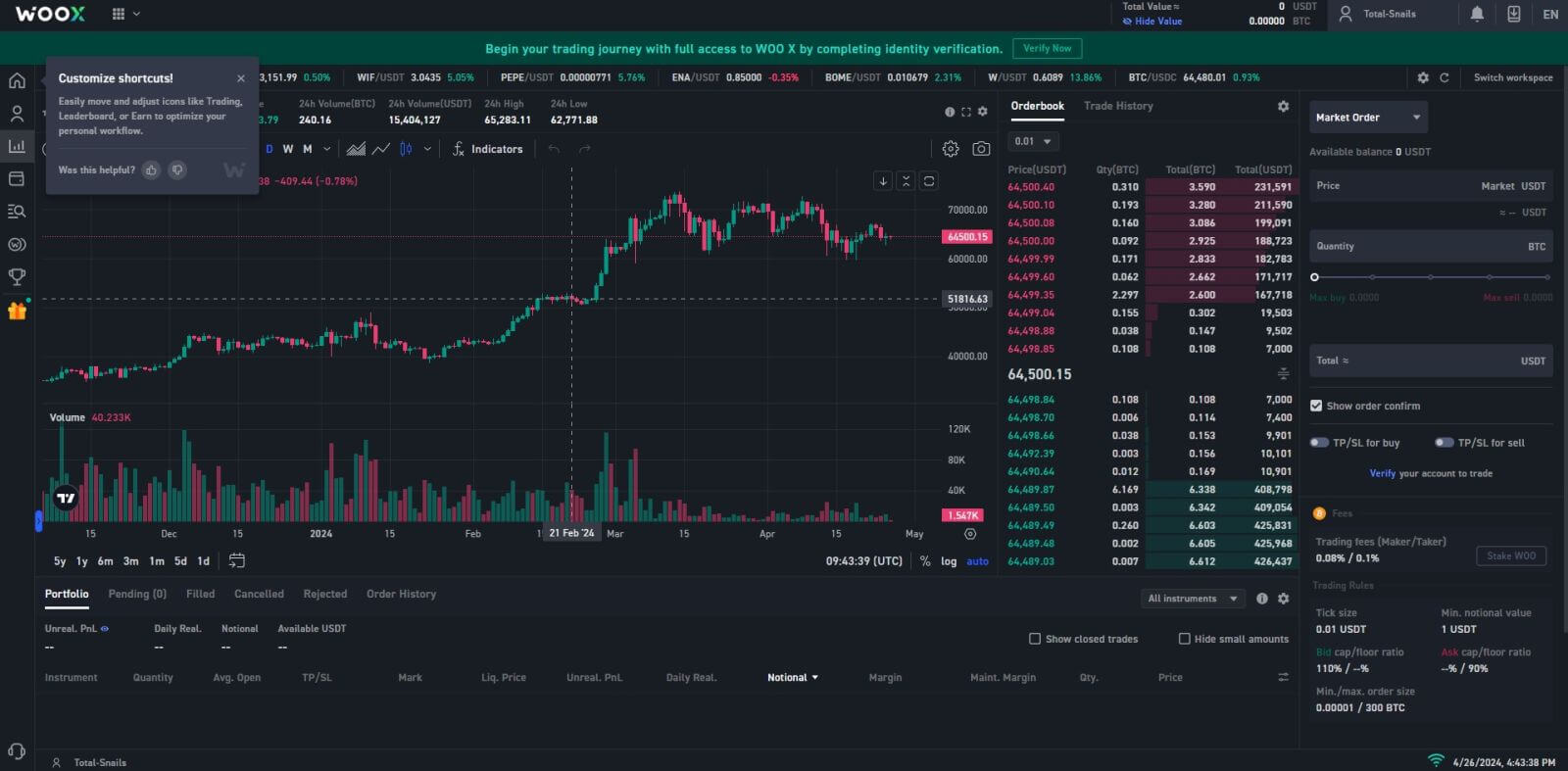1568x771 pixels.
Task: Click the quantity percentage slider handle
Action: point(1315,277)
